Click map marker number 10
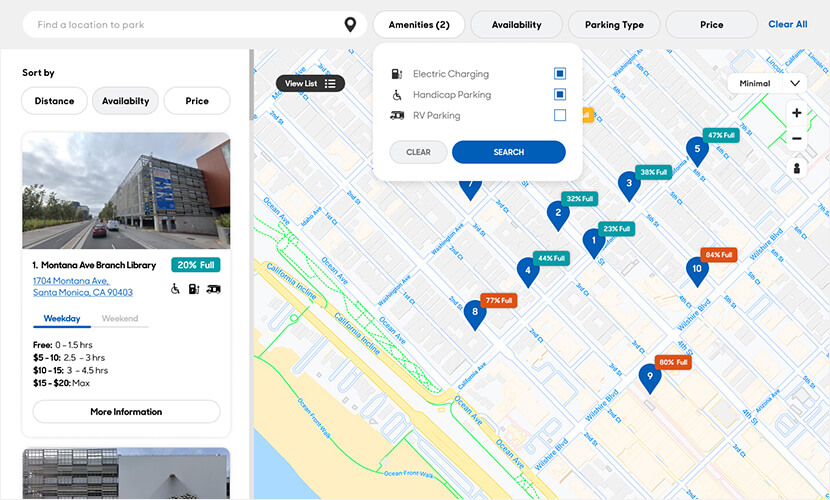The width and height of the screenshot is (830, 500). click(697, 268)
